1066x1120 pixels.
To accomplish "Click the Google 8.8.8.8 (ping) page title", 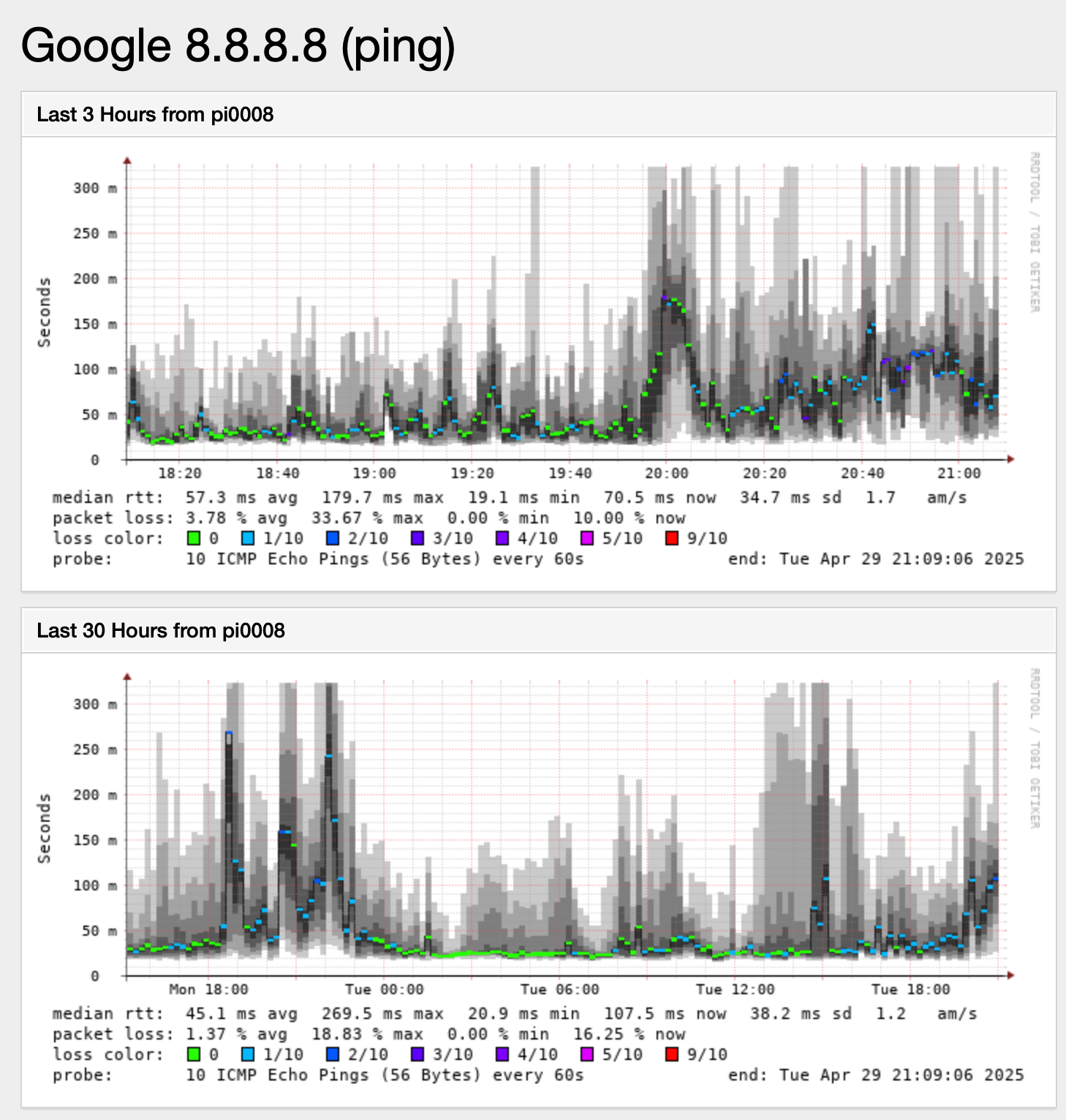I will (238, 45).
